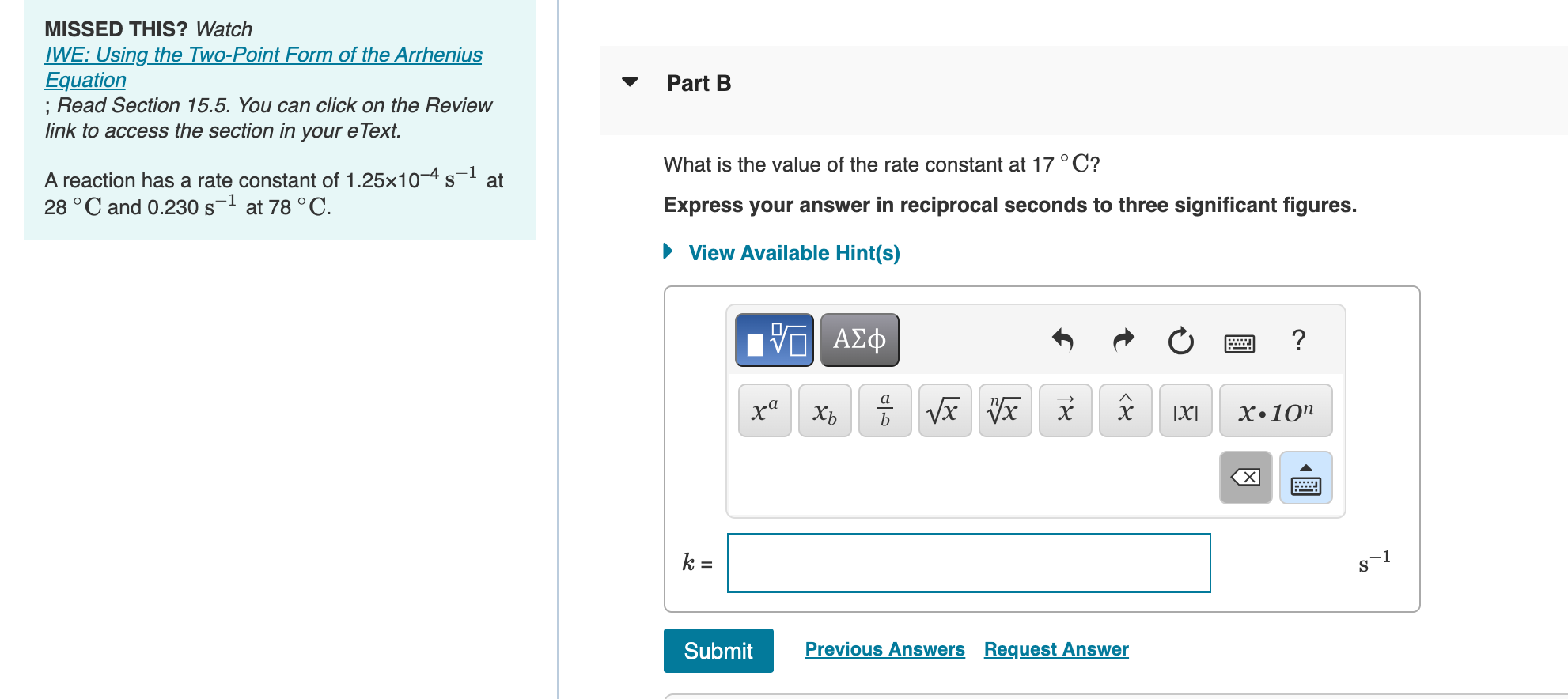Select the subscript x_b template

[824, 411]
